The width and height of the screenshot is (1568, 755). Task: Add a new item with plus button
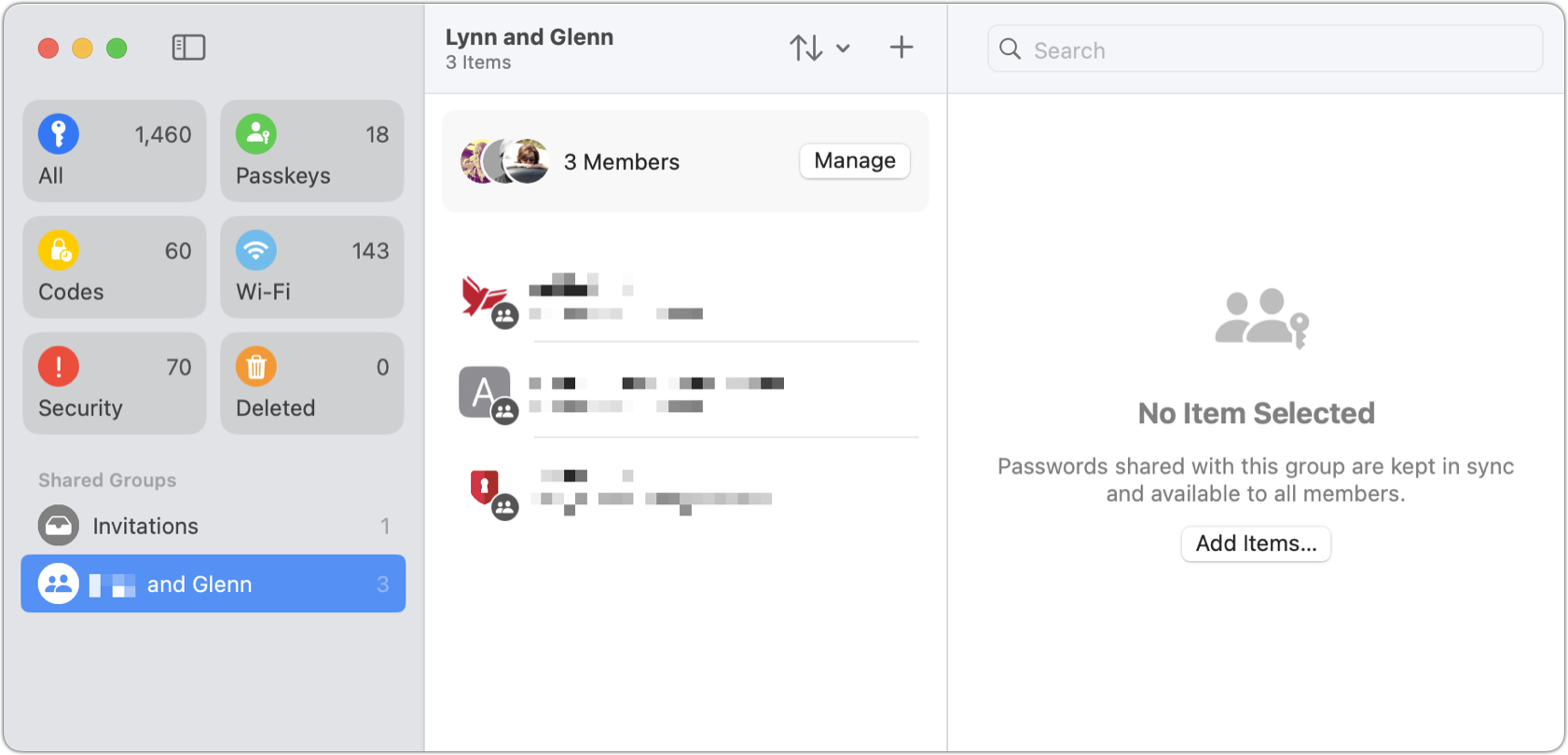coord(901,48)
